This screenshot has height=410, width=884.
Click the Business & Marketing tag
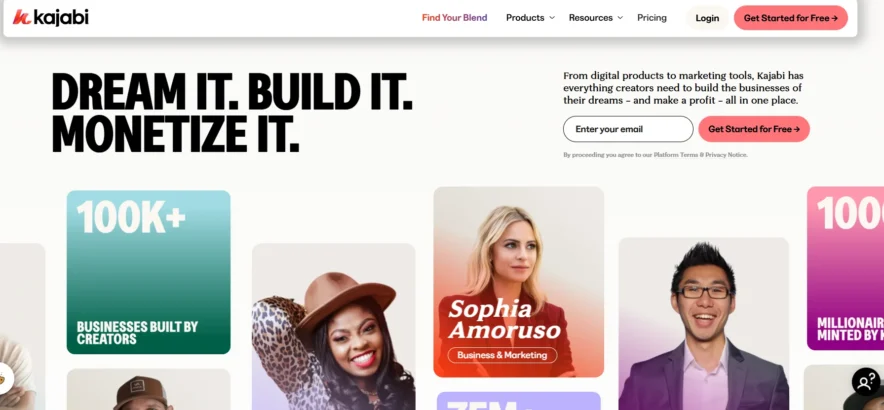tap(502, 355)
